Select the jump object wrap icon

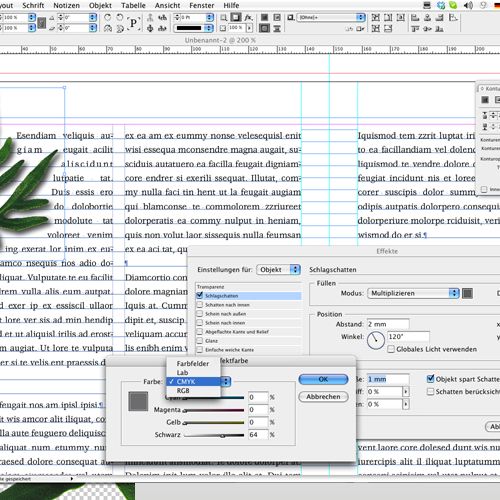[277, 29]
